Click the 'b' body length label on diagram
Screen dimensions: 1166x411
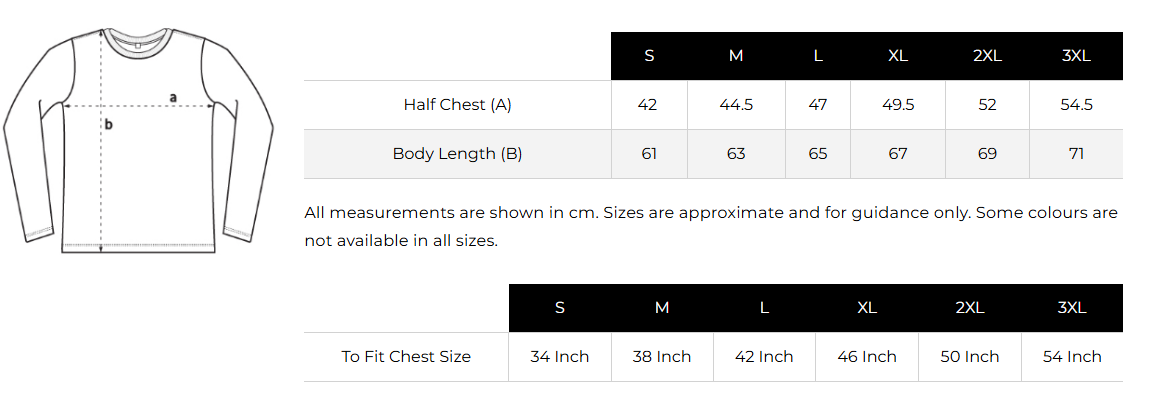coord(109,125)
